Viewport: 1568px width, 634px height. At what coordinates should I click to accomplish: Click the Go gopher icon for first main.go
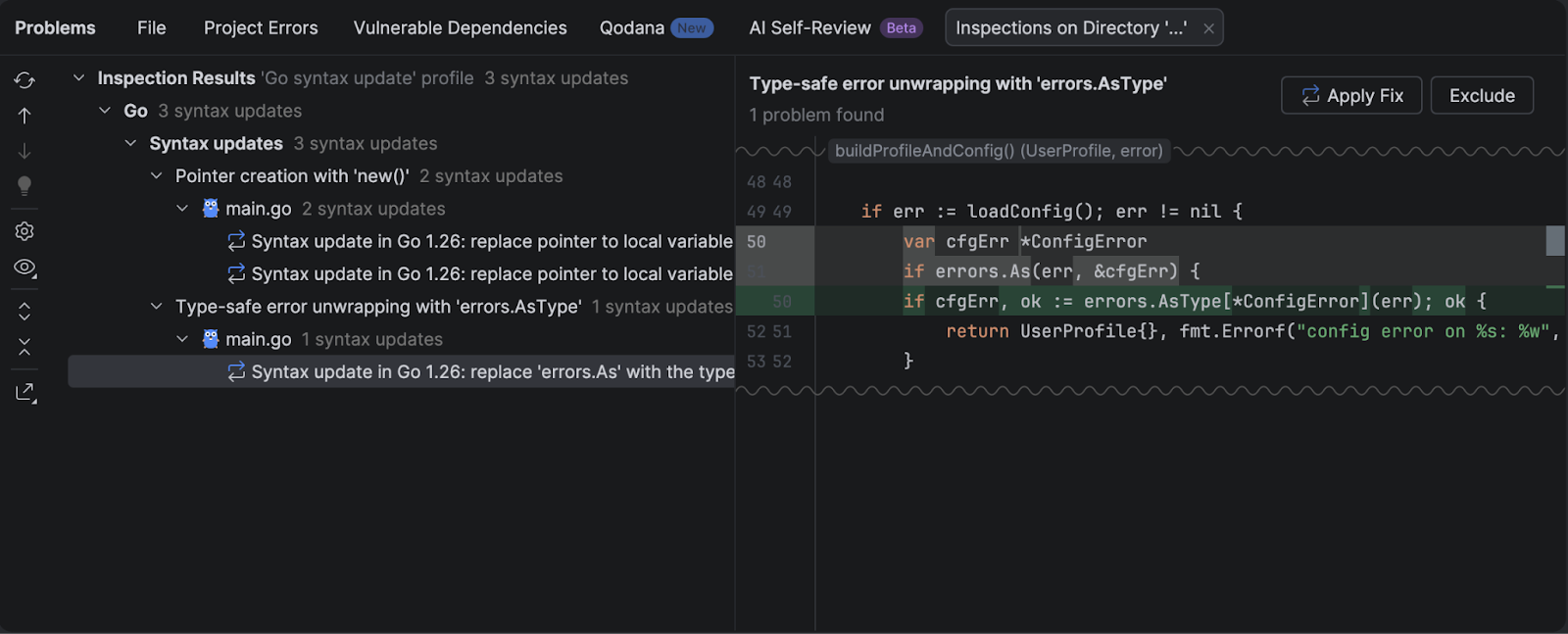click(210, 209)
